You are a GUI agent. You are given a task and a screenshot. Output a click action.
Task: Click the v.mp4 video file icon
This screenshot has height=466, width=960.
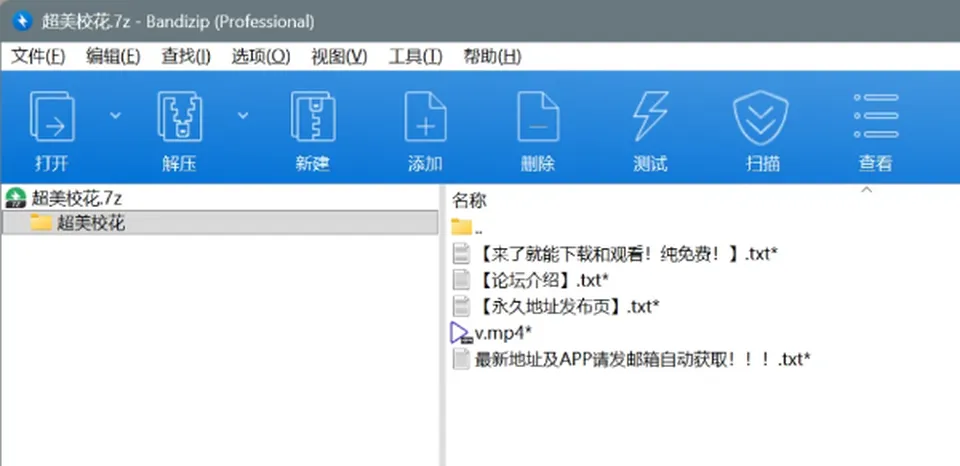tap(461, 333)
